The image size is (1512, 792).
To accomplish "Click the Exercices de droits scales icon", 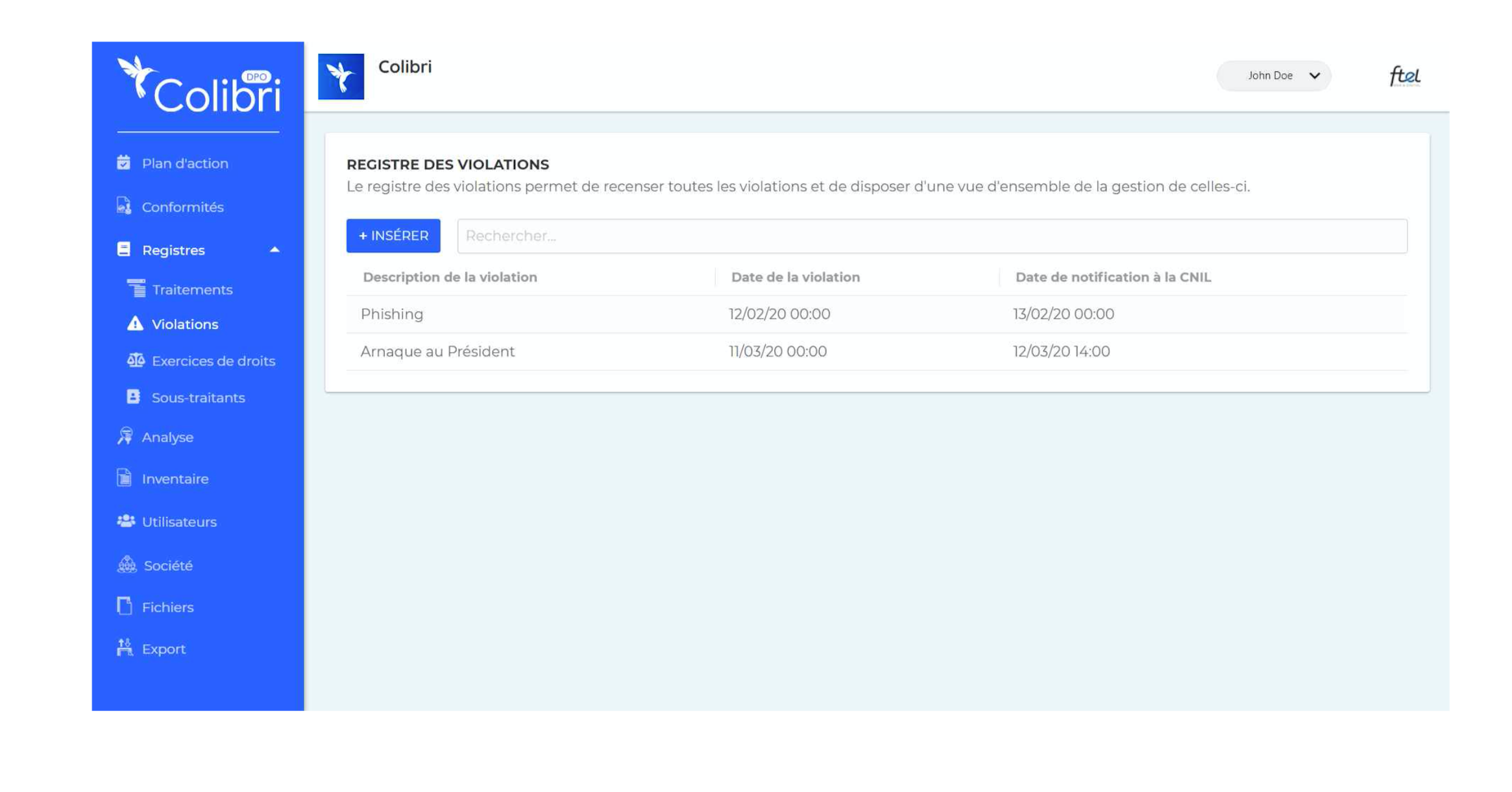I will pos(136,359).
